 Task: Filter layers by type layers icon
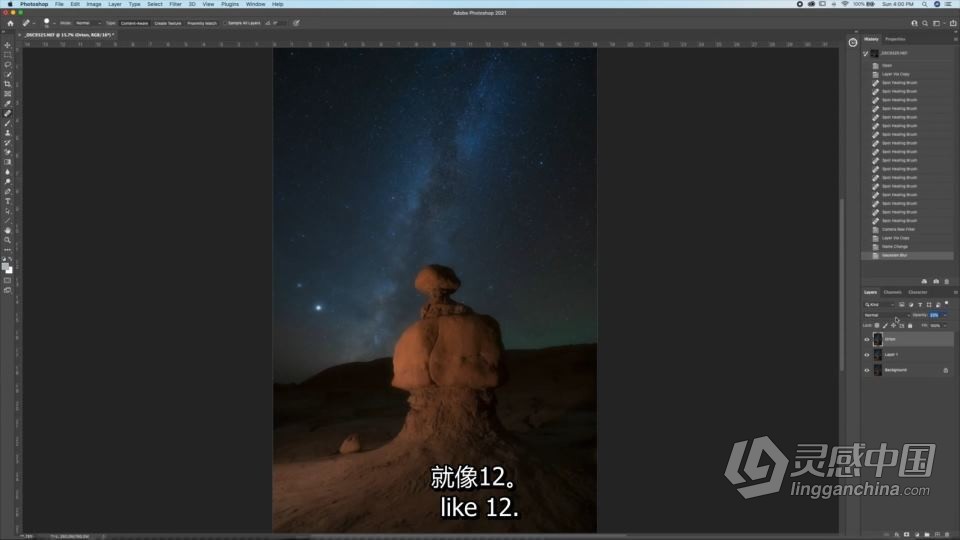[x=920, y=304]
